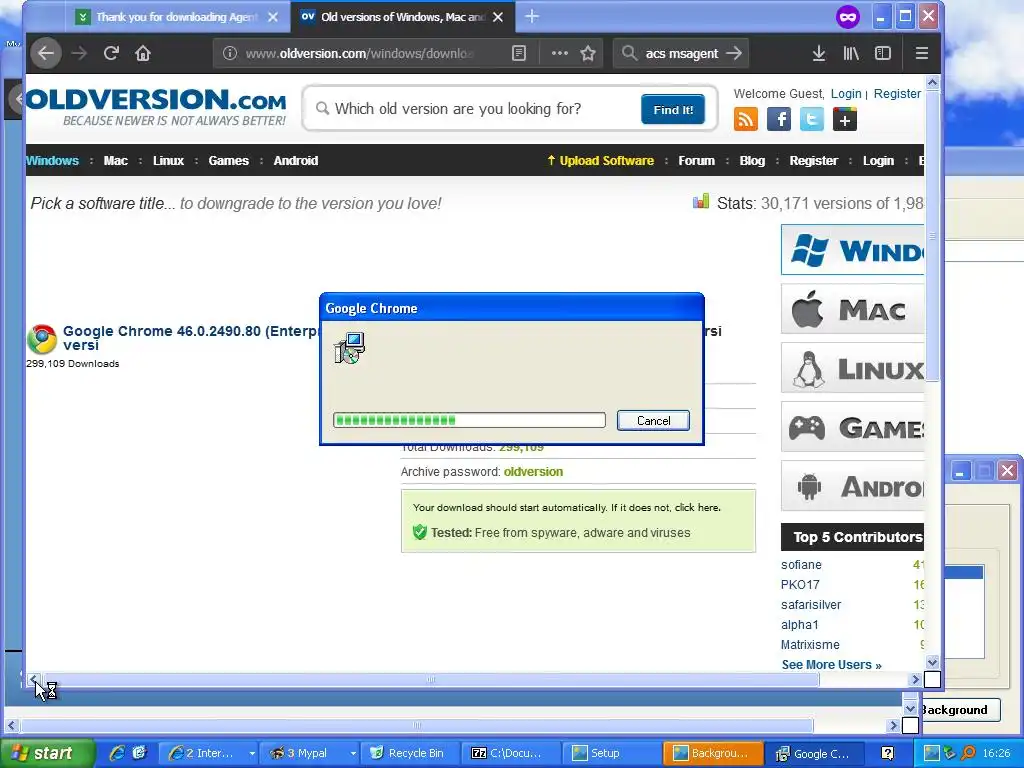Click the stats bar chart icon
Image resolution: width=1024 pixels, height=768 pixels.
(x=701, y=201)
